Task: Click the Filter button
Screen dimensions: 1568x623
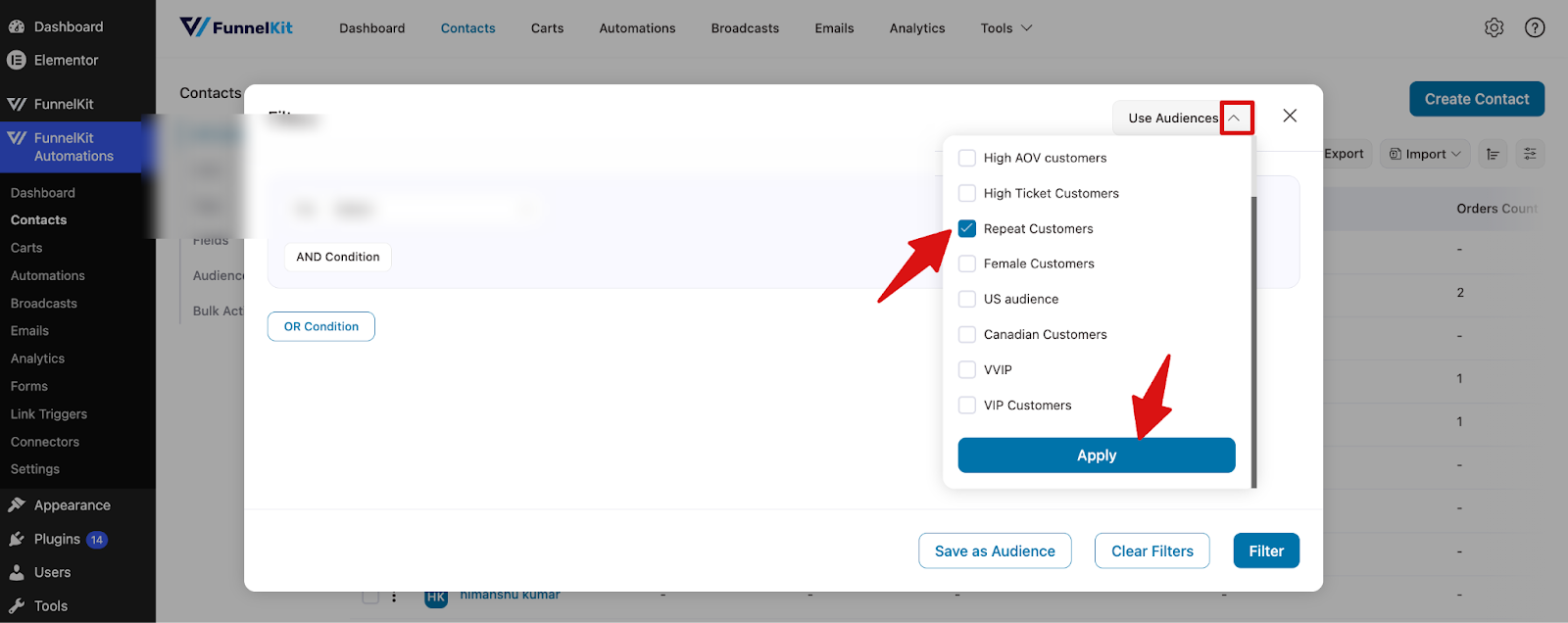Action: 1266,551
